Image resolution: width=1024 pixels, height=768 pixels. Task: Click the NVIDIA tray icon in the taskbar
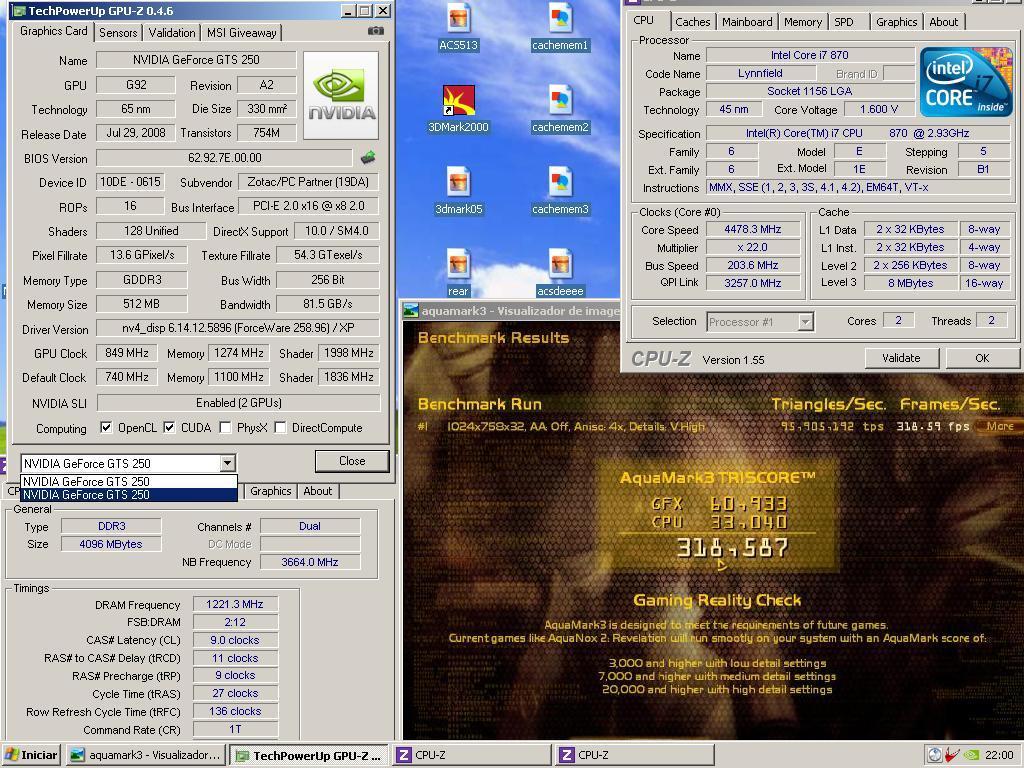(x=971, y=755)
